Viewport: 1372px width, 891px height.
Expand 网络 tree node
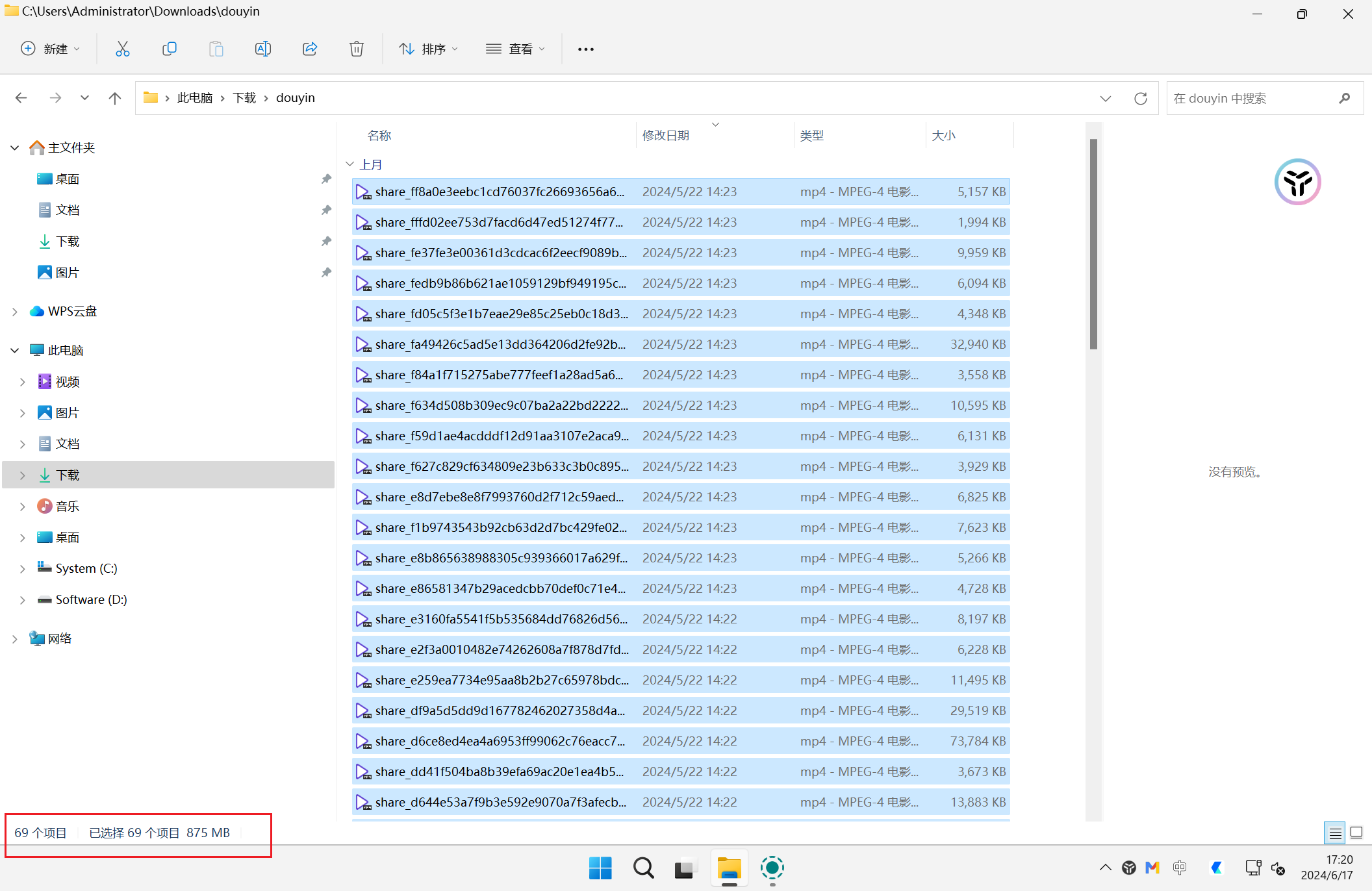coord(14,639)
